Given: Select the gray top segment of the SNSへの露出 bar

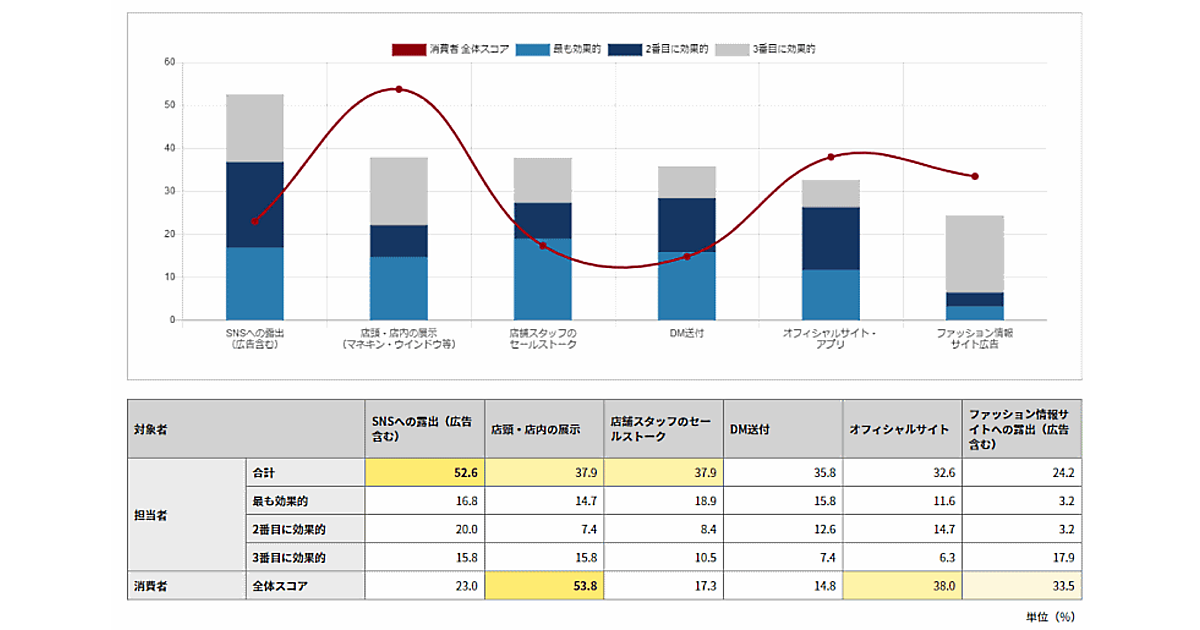Looking at the screenshot, I should 255,128.
